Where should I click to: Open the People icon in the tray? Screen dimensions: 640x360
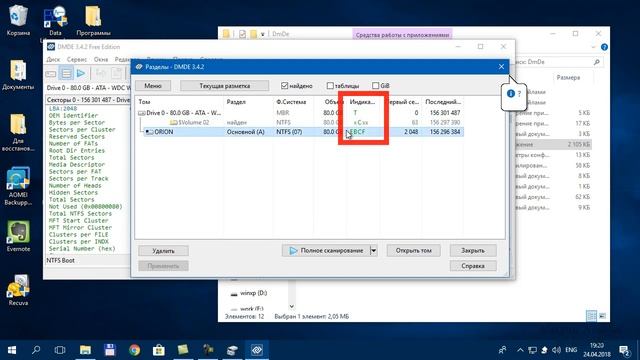(x=502, y=350)
